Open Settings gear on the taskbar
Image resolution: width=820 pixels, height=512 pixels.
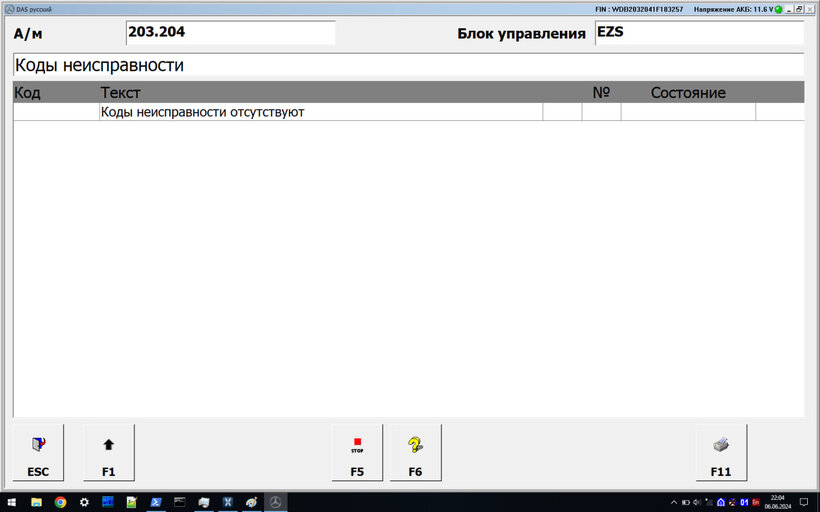click(x=84, y=503)
